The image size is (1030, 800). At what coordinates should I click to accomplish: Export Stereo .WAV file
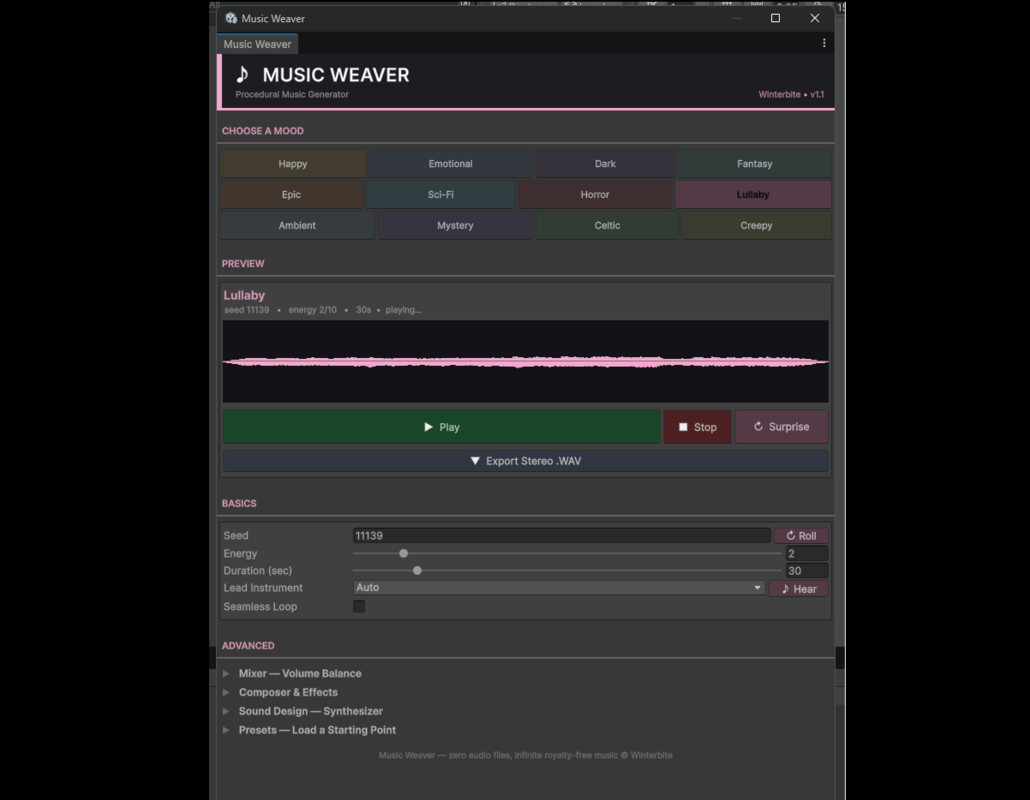pyautogui.click(x=526, y=461)
